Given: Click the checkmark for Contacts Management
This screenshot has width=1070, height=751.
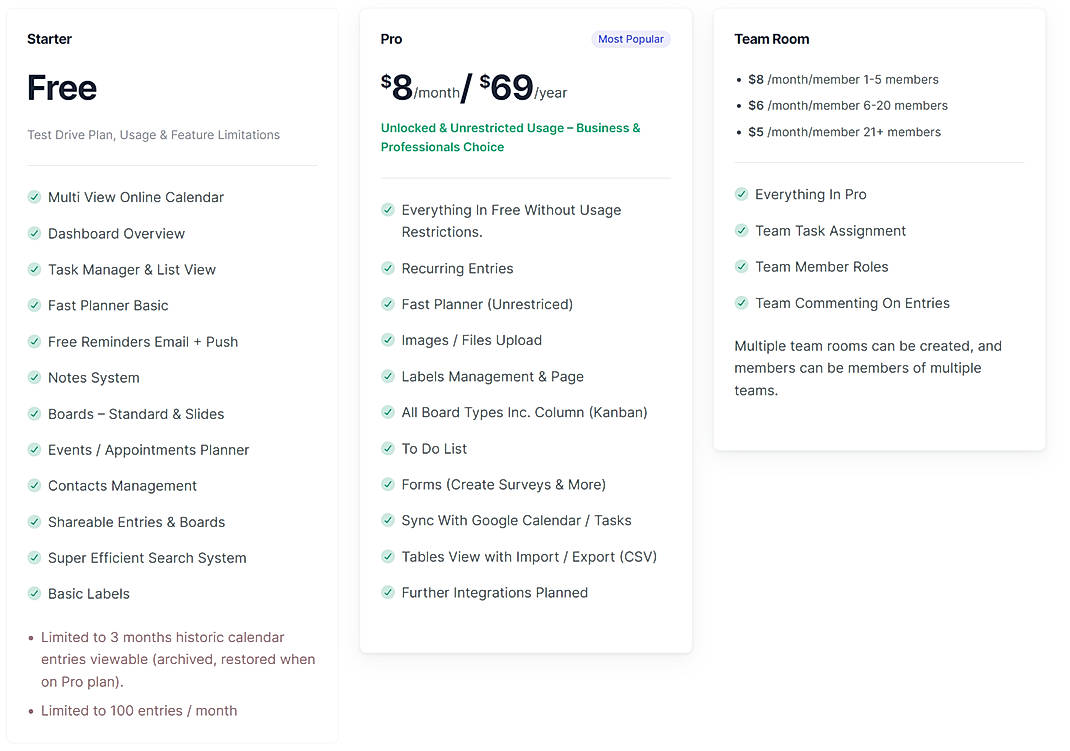Looking at the screenshot, I should click(32, 485).
